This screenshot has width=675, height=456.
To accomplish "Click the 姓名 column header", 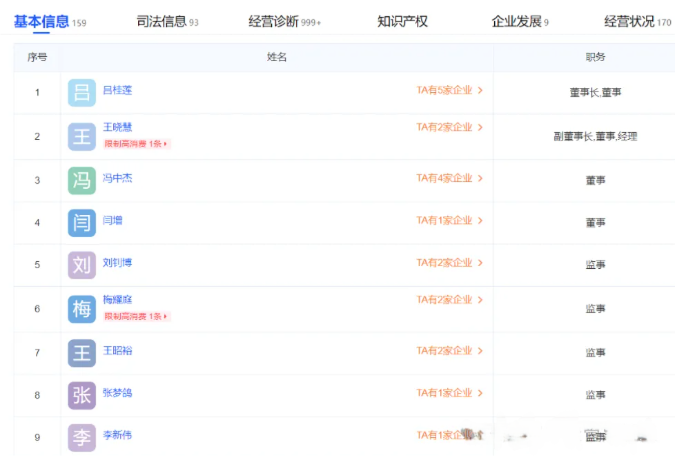I will click(x=277, y=58).
